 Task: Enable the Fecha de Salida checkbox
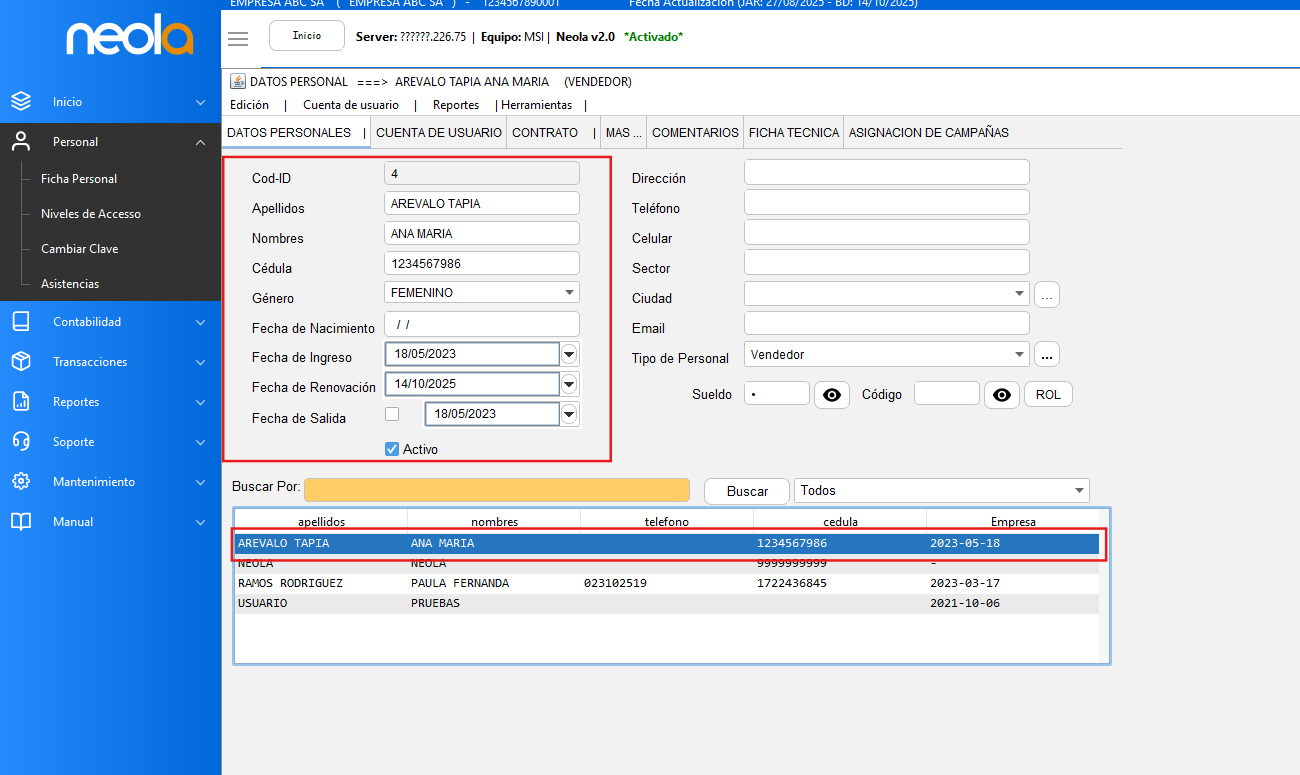(392, 414)
